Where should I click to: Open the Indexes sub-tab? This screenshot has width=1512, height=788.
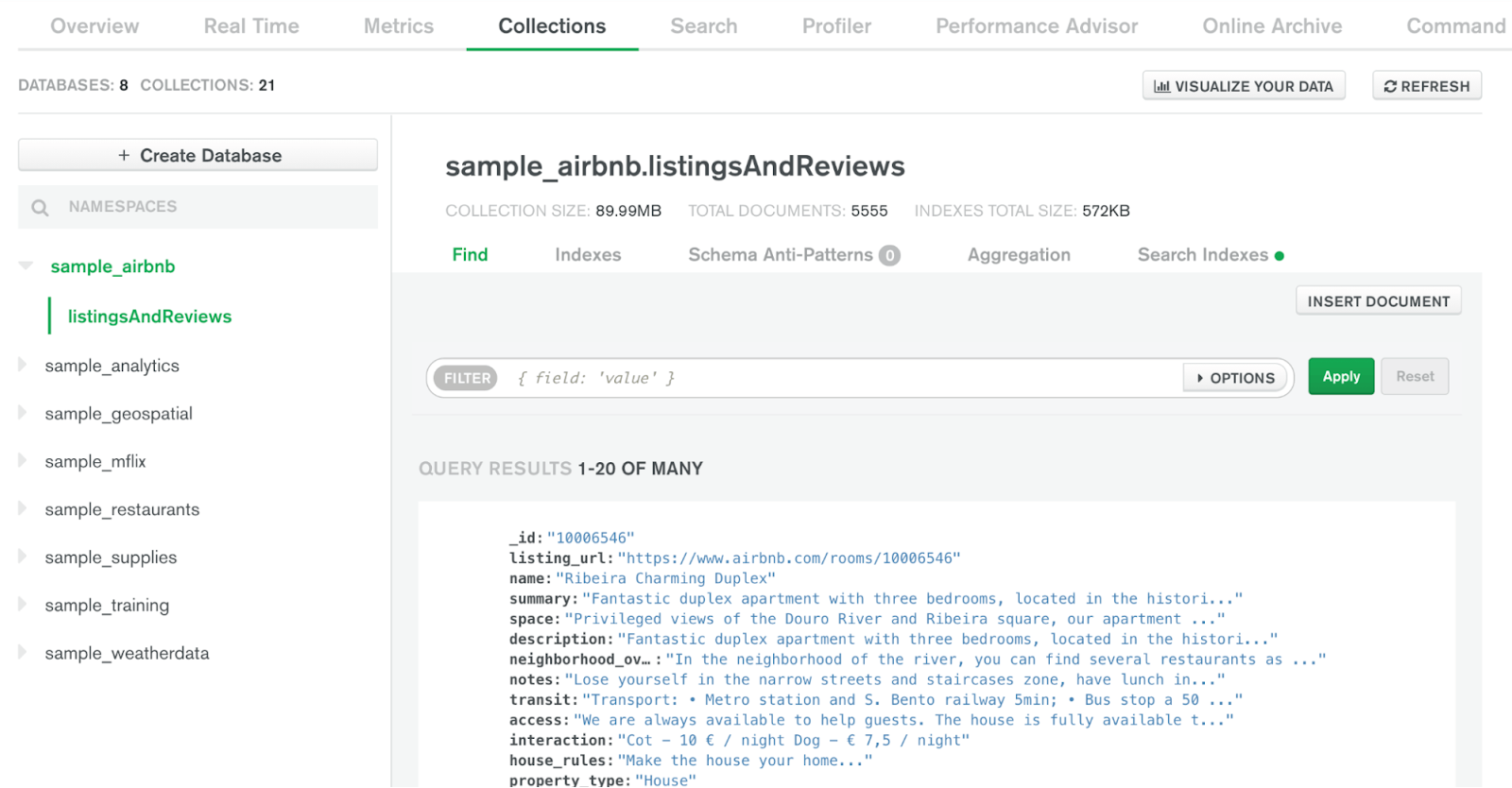click(x=588, y=255)
